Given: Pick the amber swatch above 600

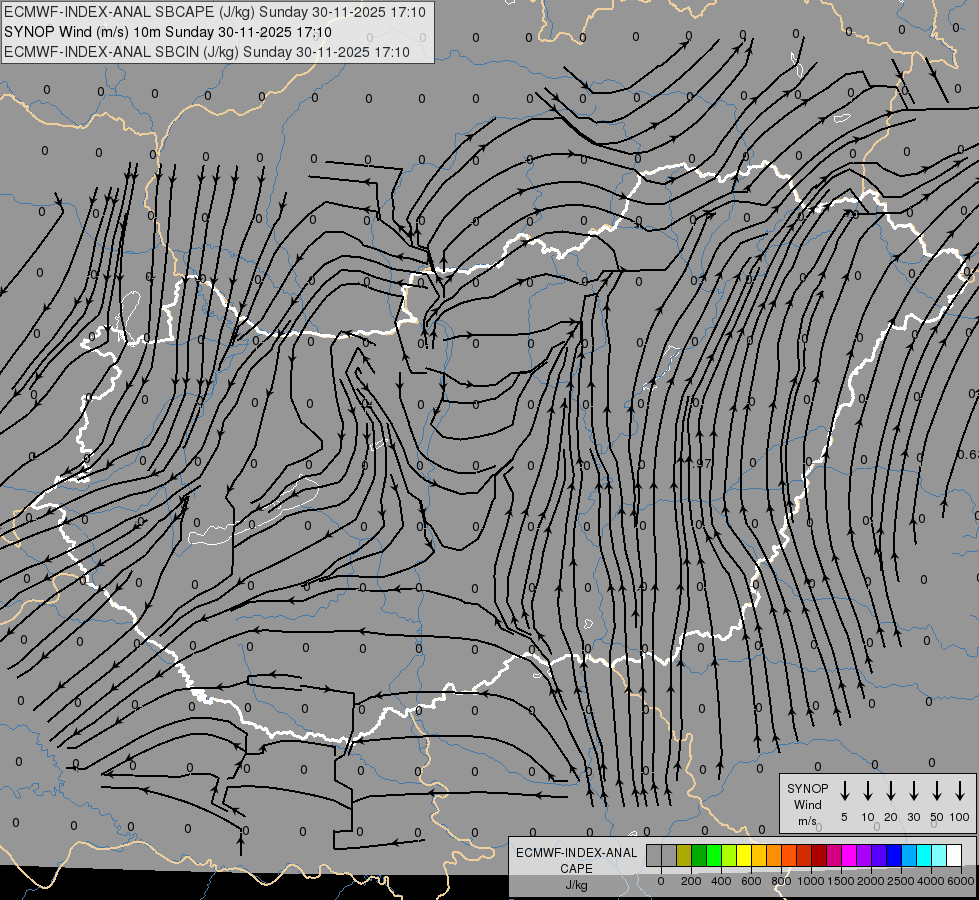Looking at the screenshot, I should (759, 855).
